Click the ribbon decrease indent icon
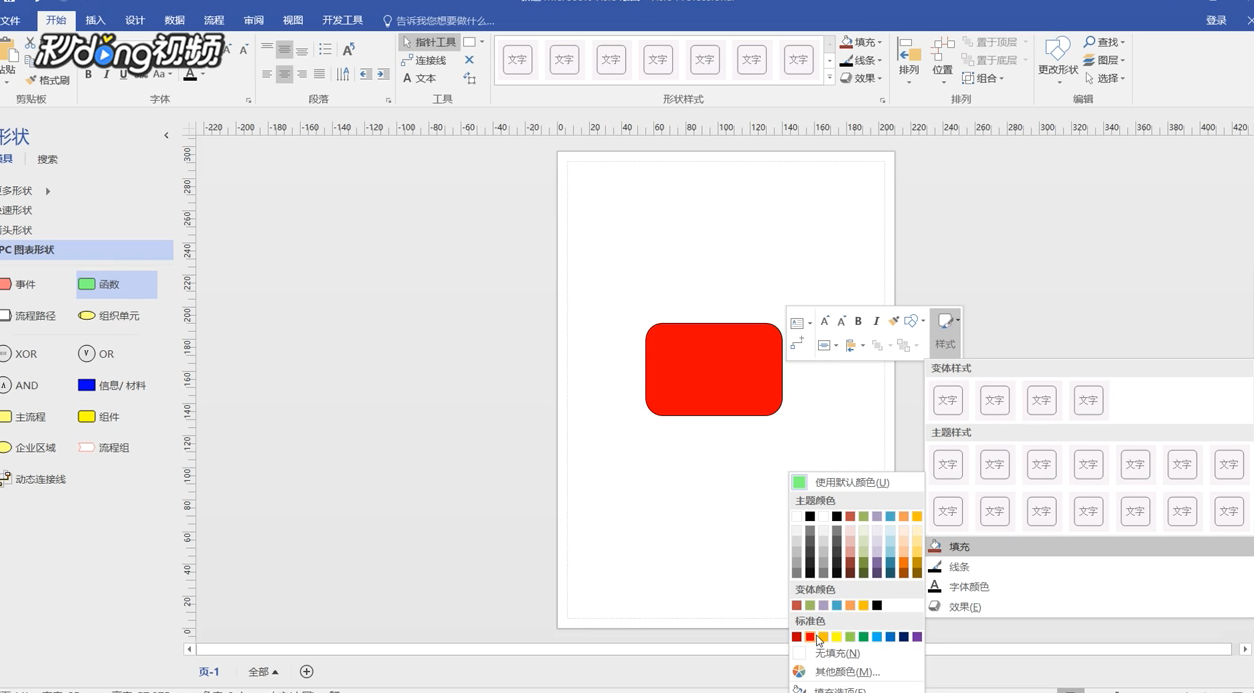Screen dimensions: 1254x693 coord(365,74)
